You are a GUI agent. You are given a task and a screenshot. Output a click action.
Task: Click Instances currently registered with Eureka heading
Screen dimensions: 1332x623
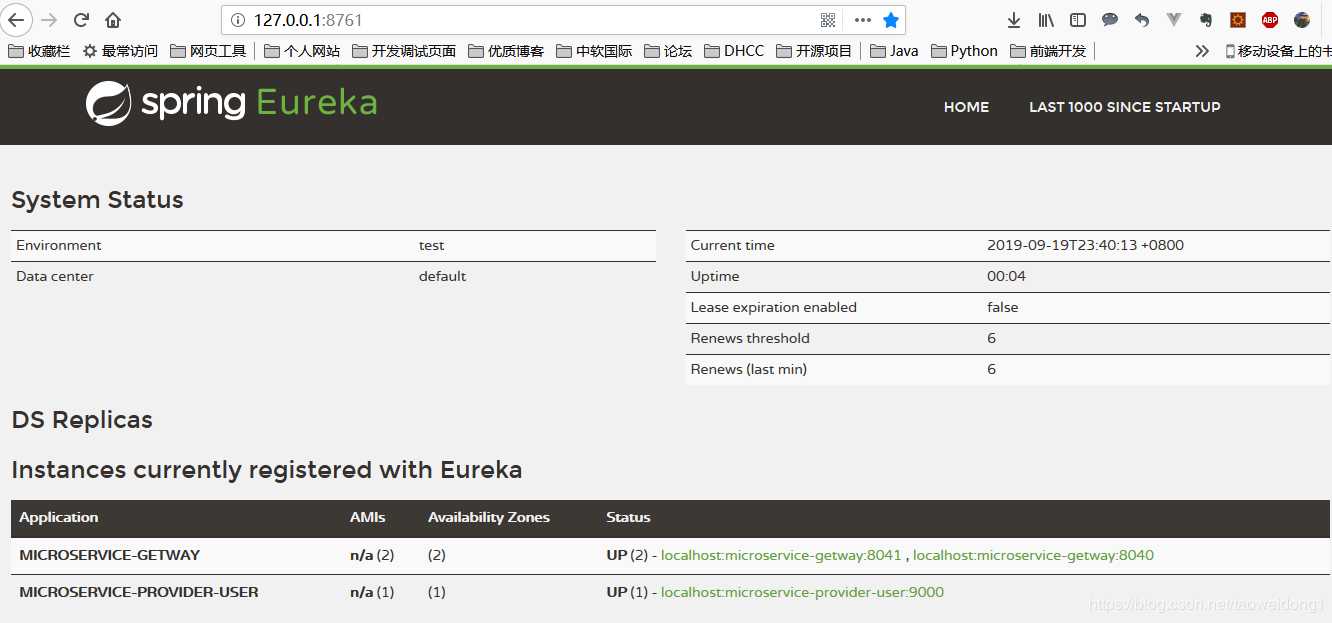click(x=267, y=470)
